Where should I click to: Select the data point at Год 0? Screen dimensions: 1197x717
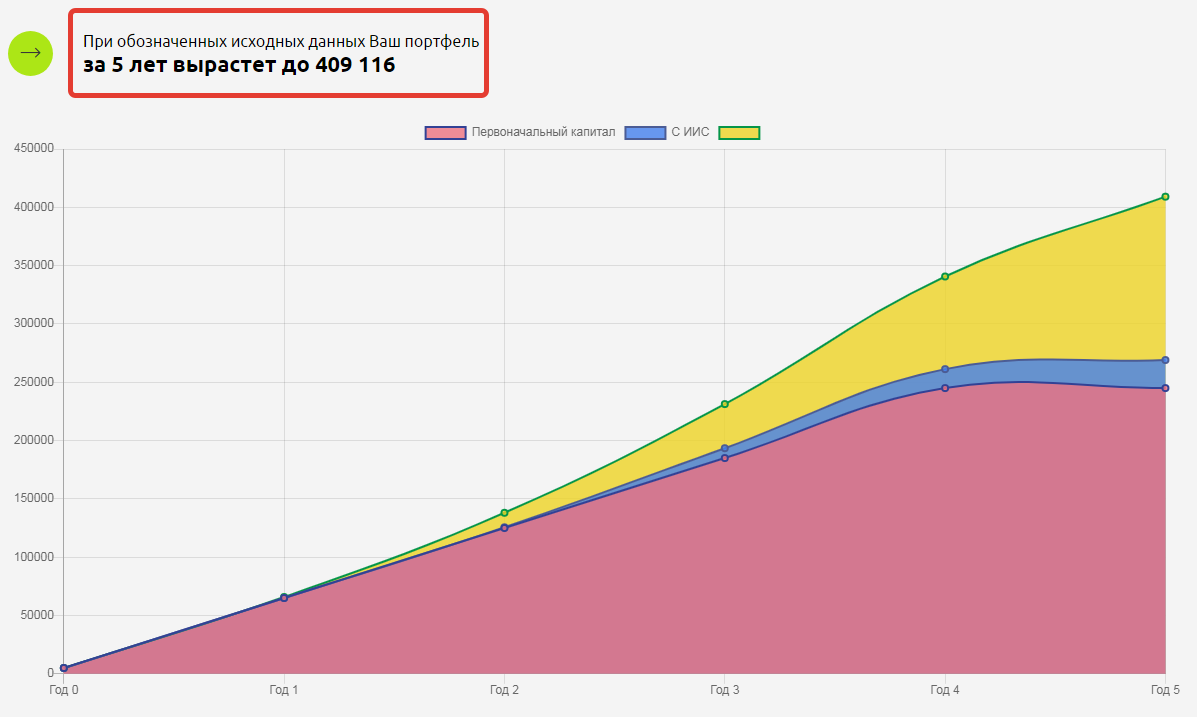coord(64,668)
